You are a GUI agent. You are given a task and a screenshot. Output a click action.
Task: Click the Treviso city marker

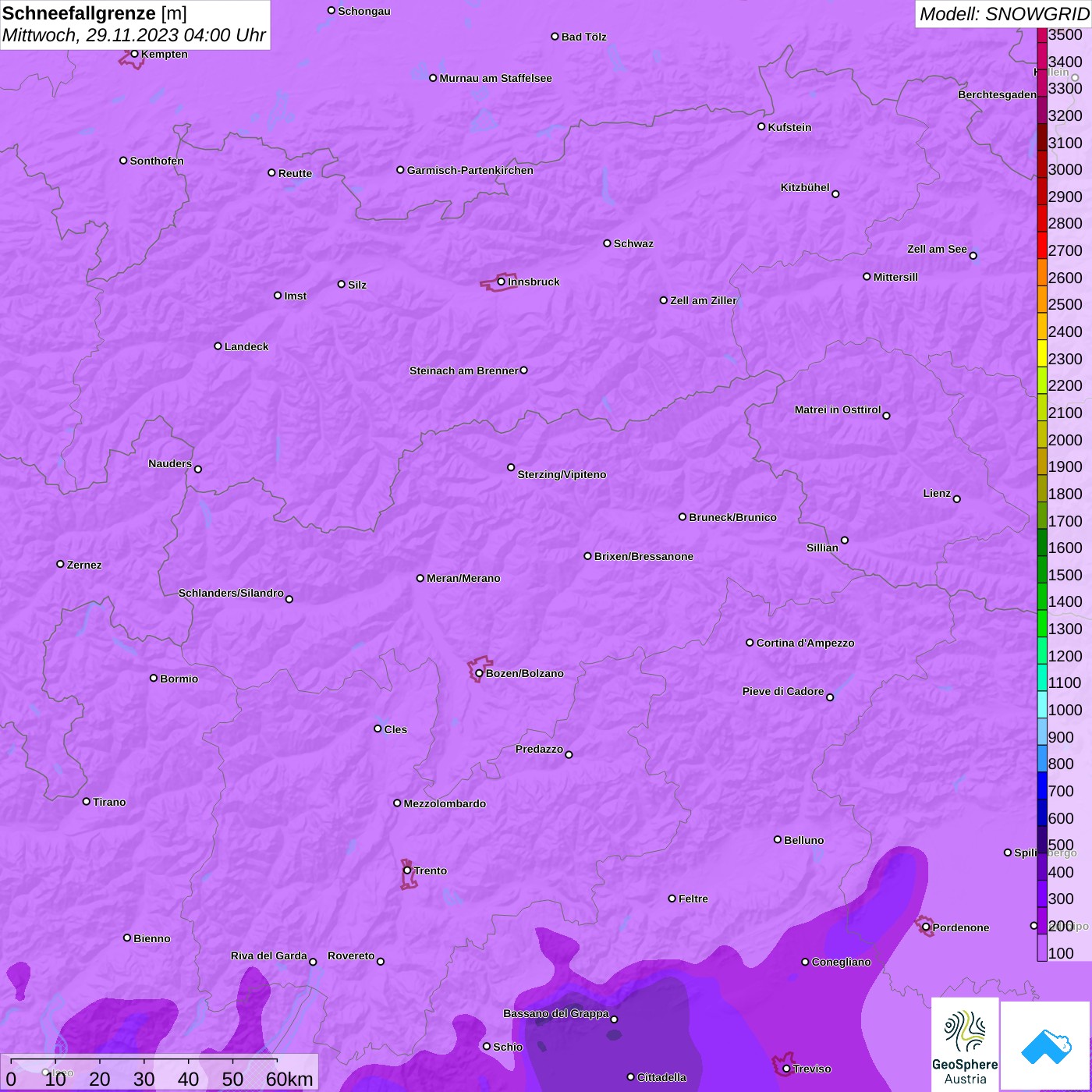click(786, 1069)
